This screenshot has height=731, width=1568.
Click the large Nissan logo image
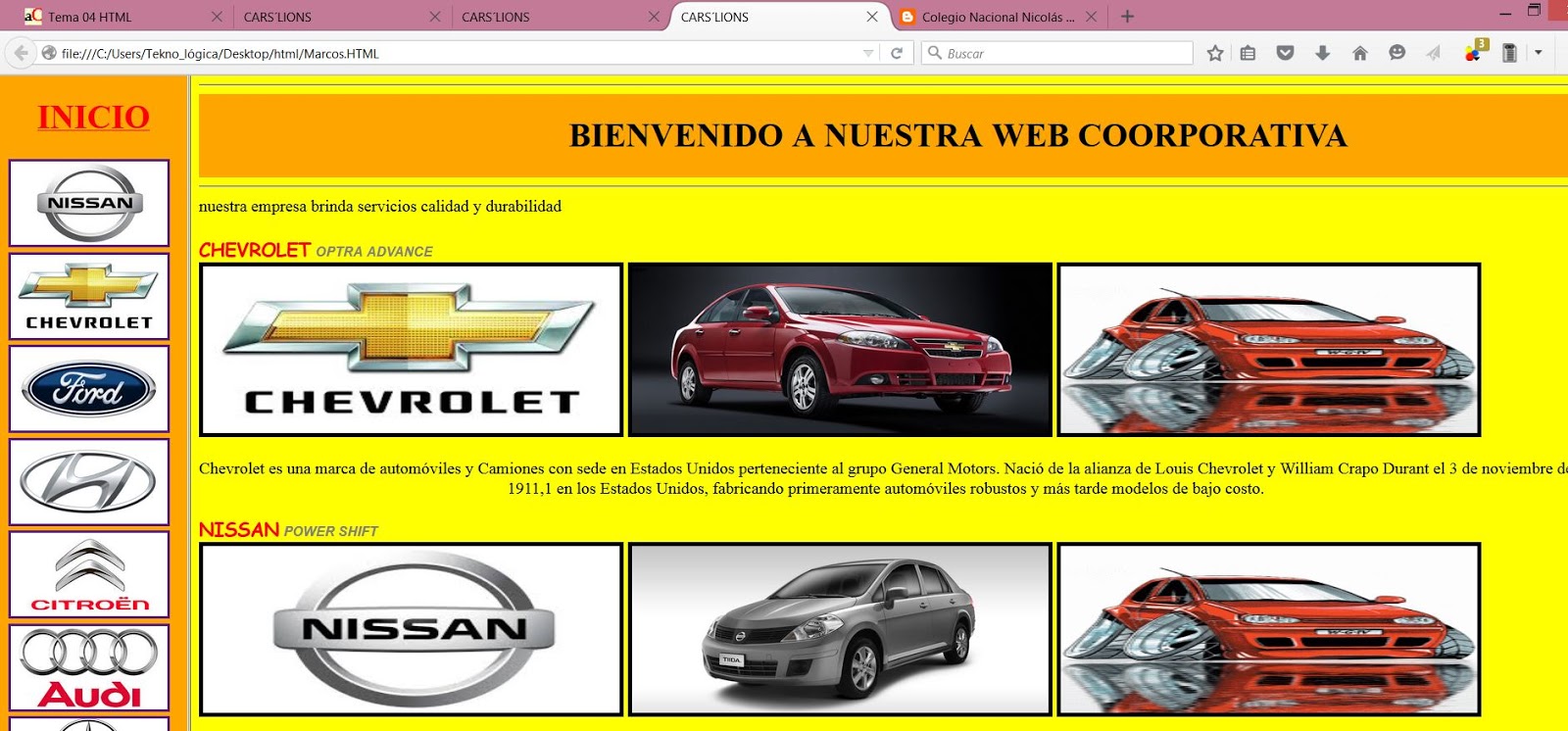point(411,629)
